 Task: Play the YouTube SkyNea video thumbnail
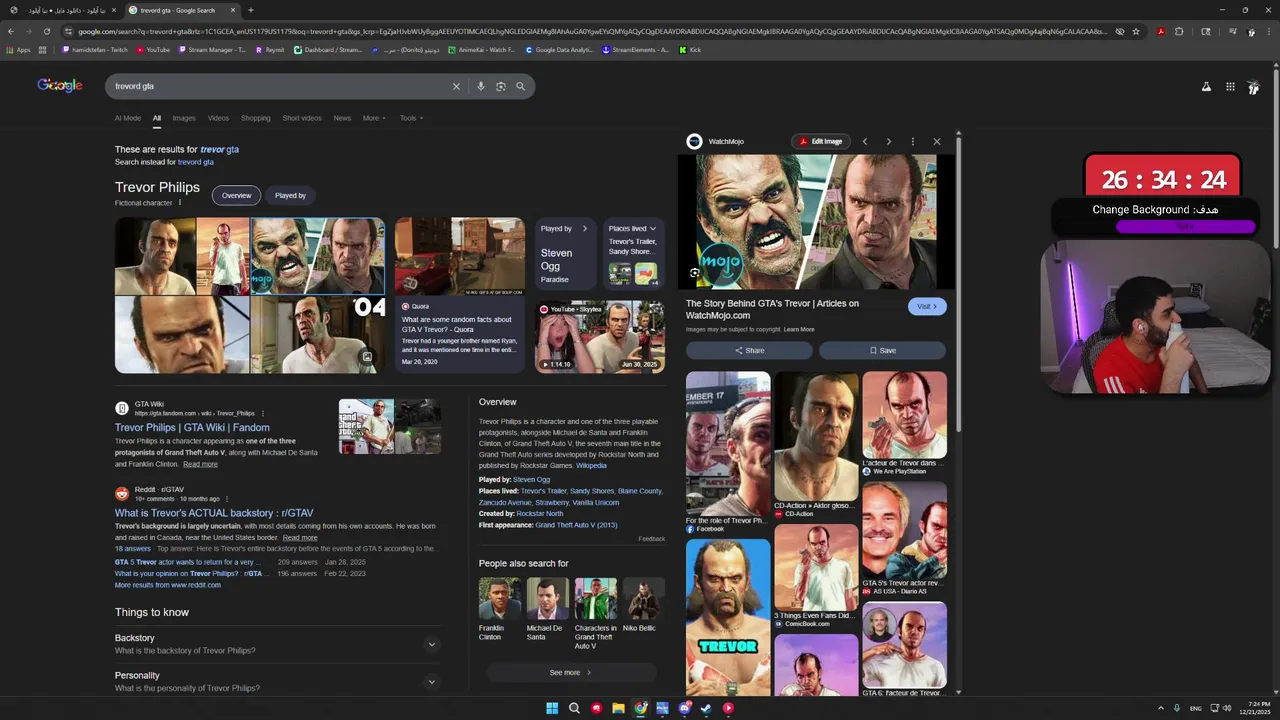click(600, 336)
